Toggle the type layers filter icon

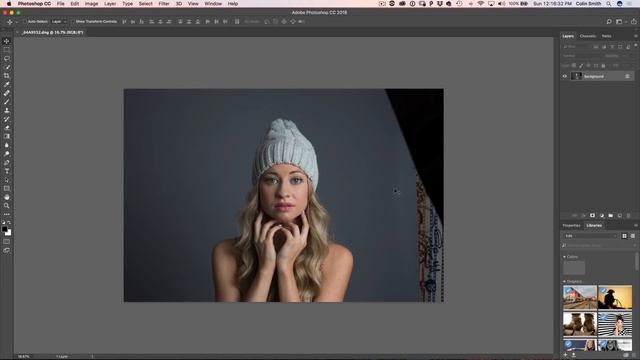(x=612, y=47)
